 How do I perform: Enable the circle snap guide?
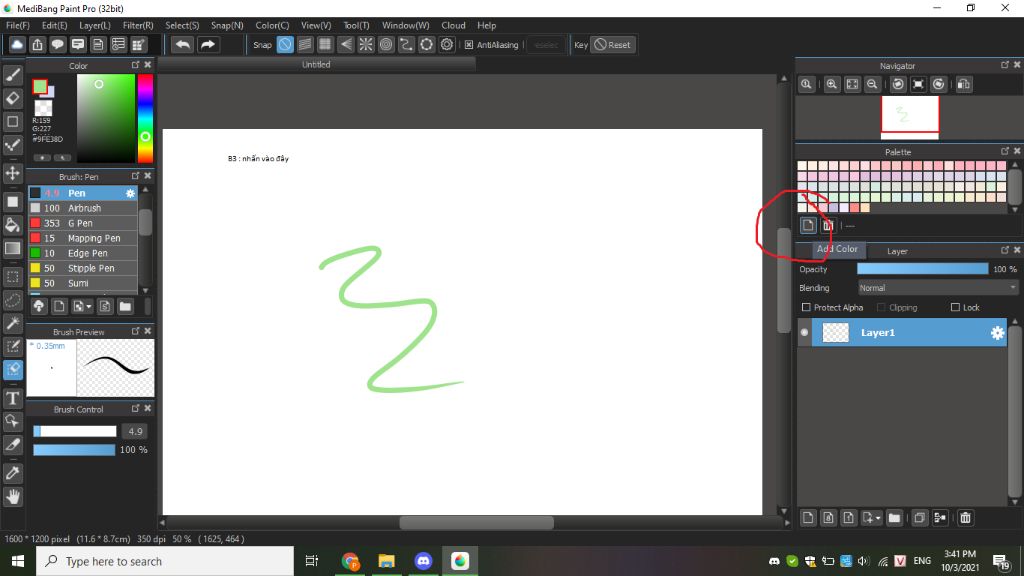click(386, 44)
